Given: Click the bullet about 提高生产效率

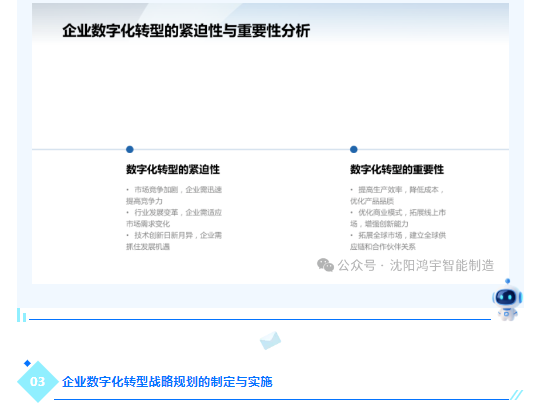Looking at the screenshot, I should (397, 195).
